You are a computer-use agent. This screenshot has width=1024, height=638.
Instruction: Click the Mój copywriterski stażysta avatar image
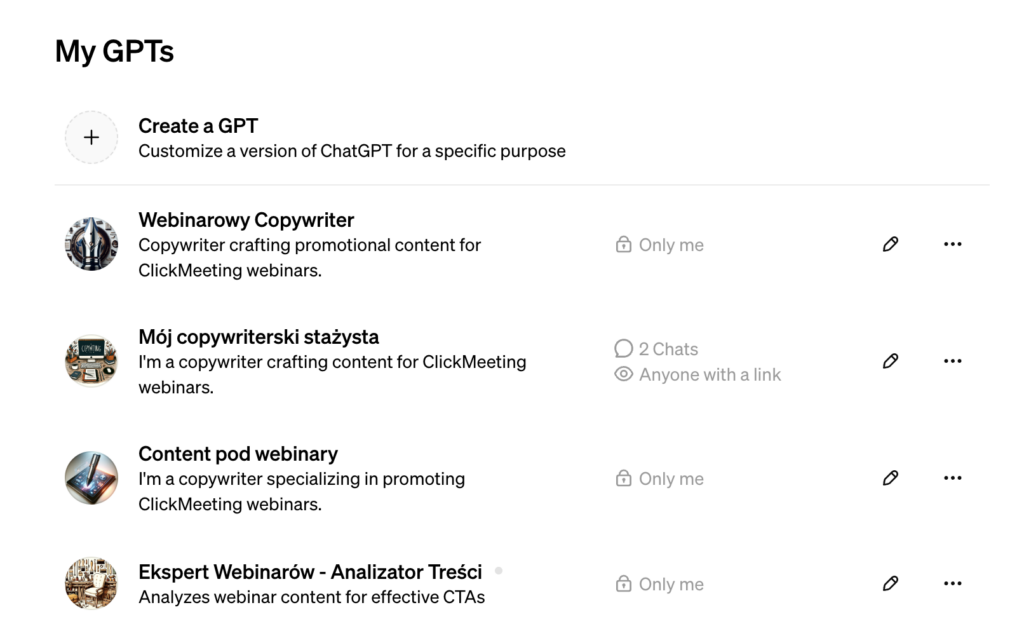click(x=91, y=361)
